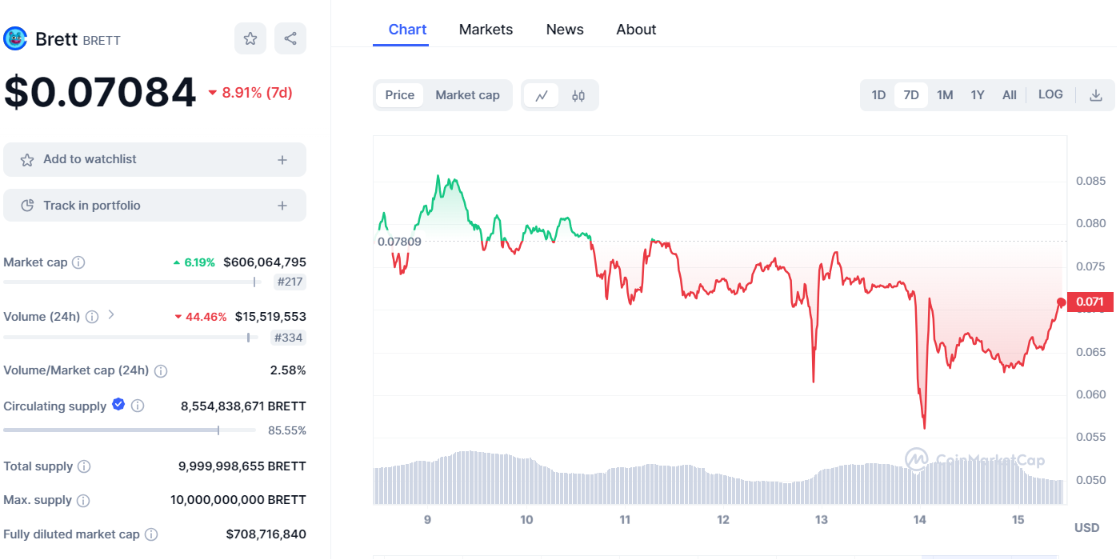The image size is (1117, 559).
Task: Click star icon in Add to watchlist
Action: (x=27, y=160)
